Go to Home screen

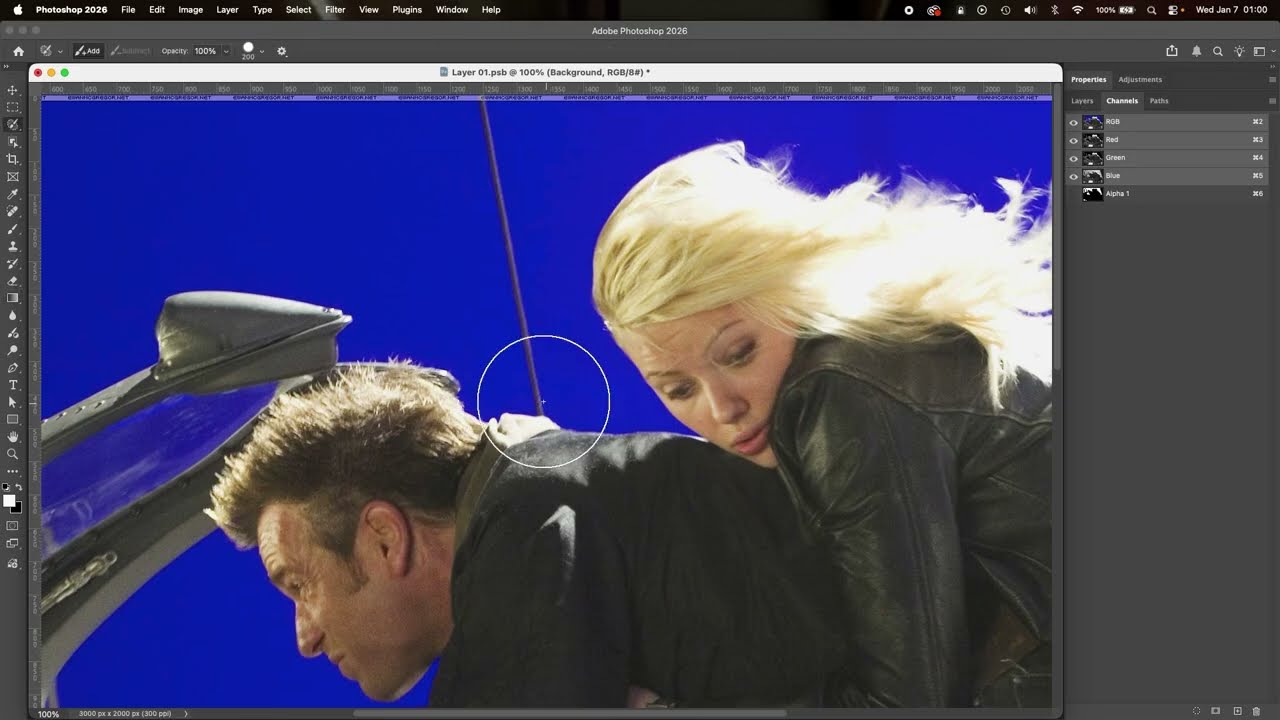[18, 51]
